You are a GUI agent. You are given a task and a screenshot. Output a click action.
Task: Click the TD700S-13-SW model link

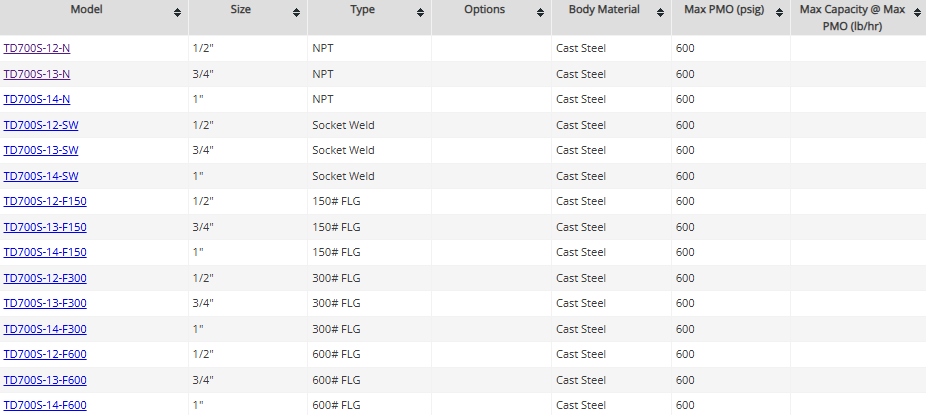[41, 150]
